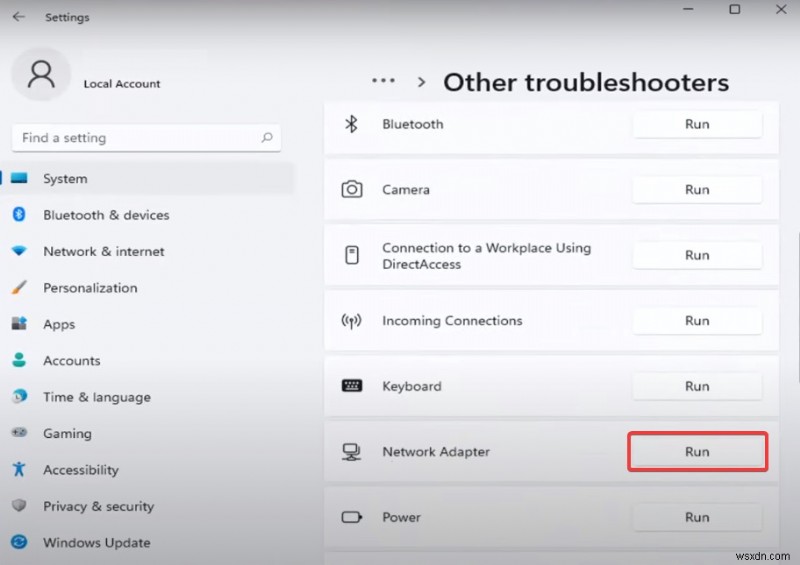Image resolution: width=800 pixels, height=565 pixels.
Task: Click the Bluetooth row label
Action: (413, 124)
